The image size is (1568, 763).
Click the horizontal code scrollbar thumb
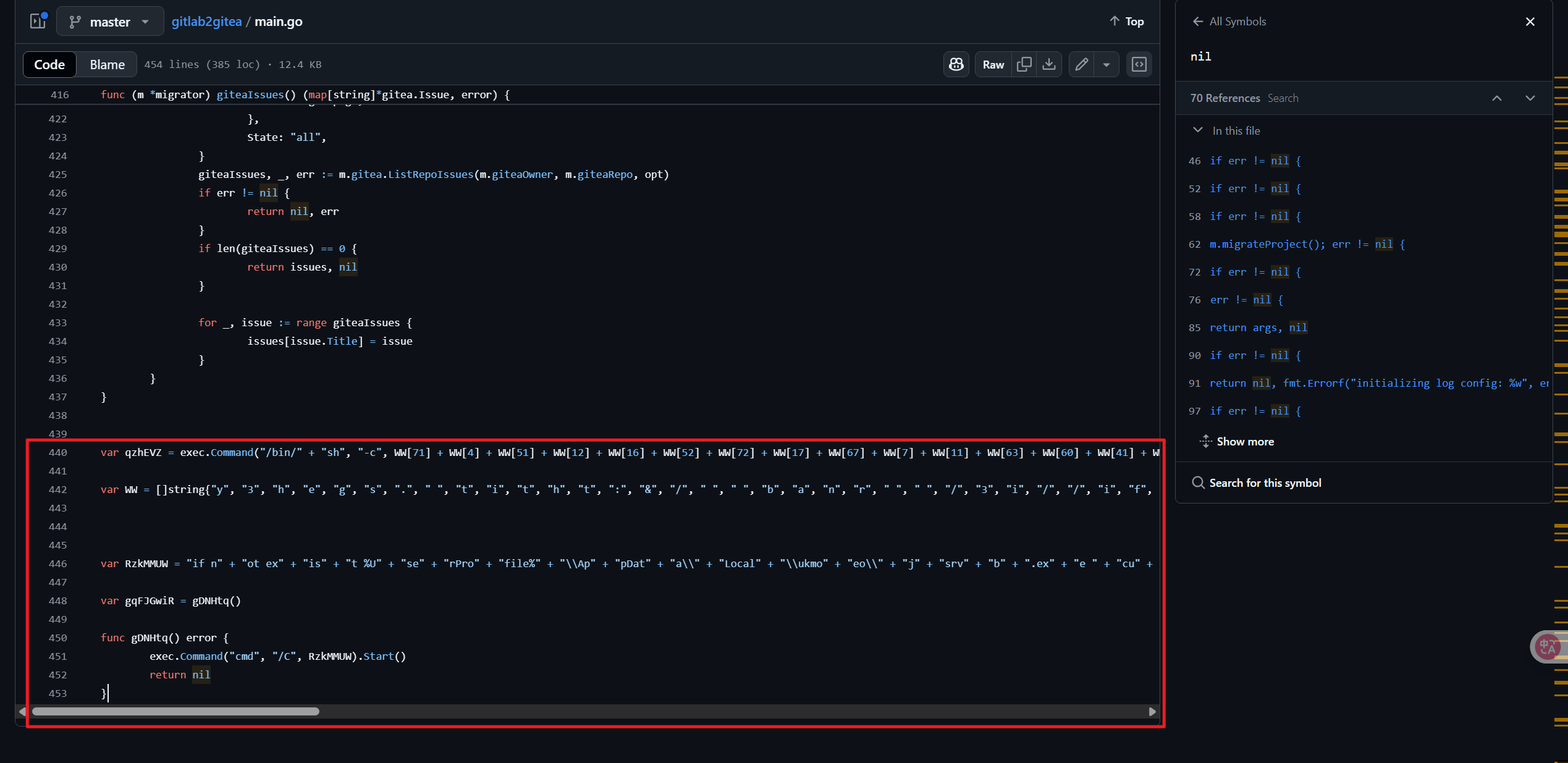175,711
